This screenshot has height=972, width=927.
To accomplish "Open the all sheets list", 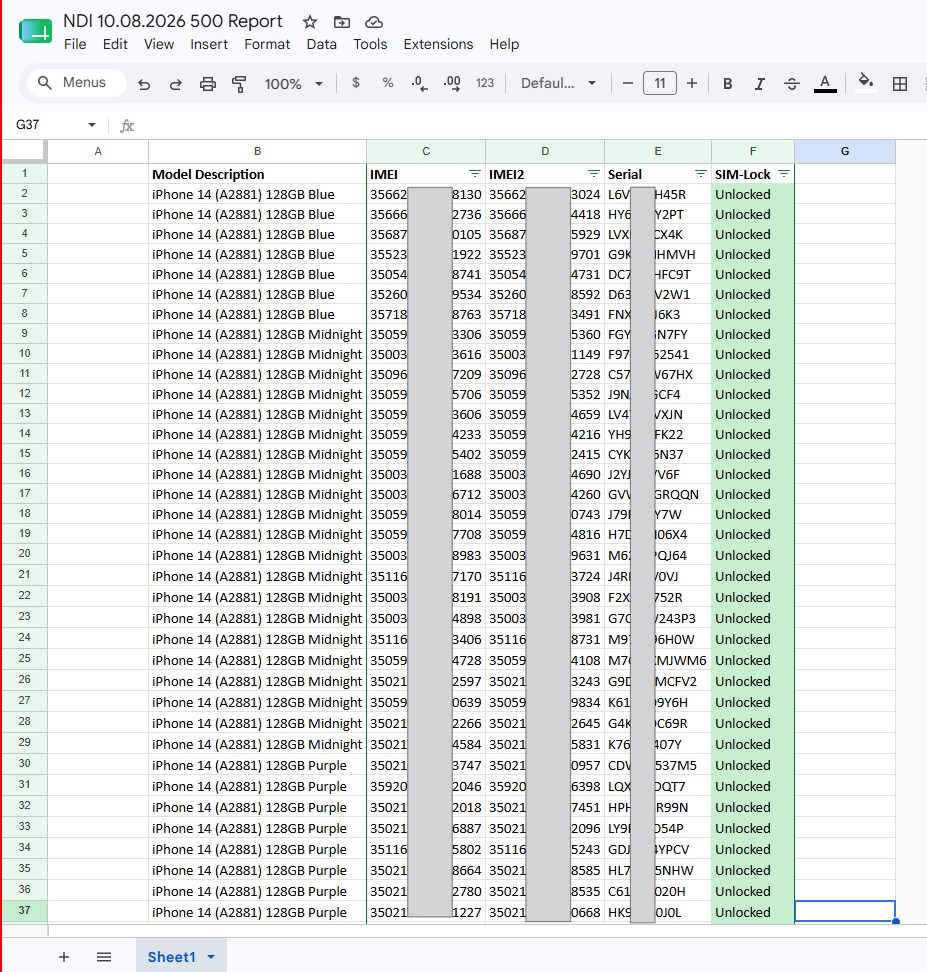I will point(104,957).
